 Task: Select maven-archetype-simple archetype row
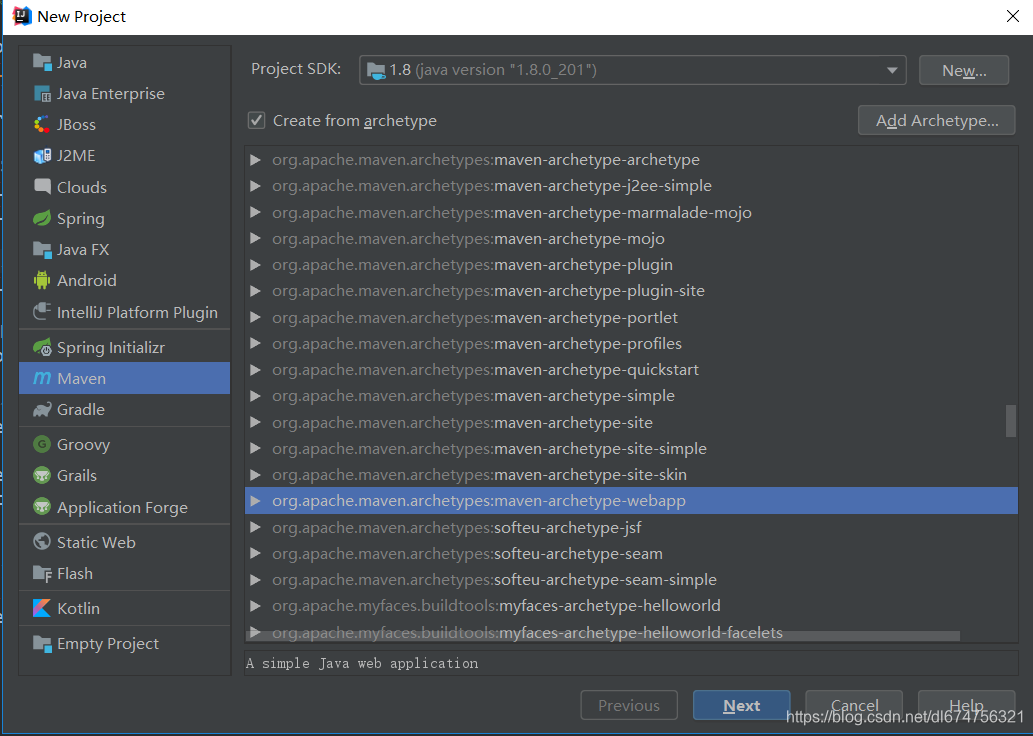[631, 396]
